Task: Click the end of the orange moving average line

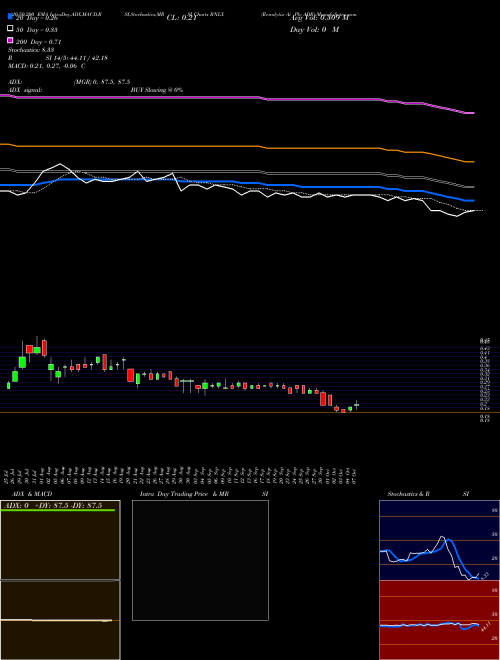Action: [x=473, y=162]
